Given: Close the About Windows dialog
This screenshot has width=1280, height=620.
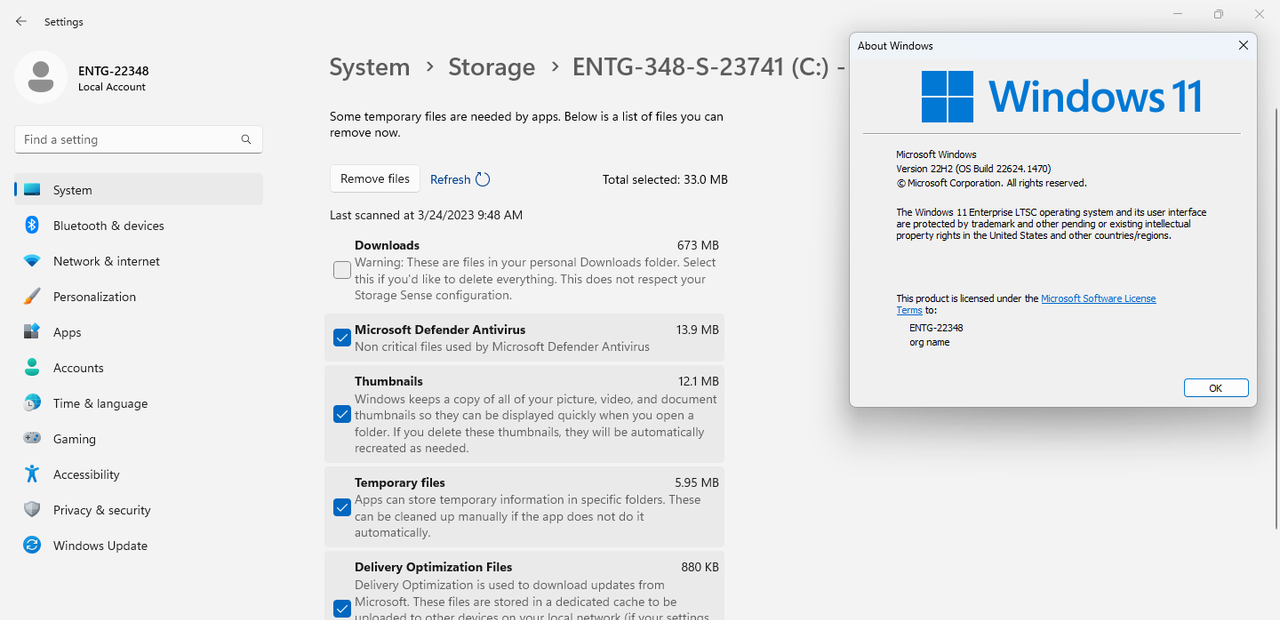Looking at the screenshot, I should (x=1243, y=45).
